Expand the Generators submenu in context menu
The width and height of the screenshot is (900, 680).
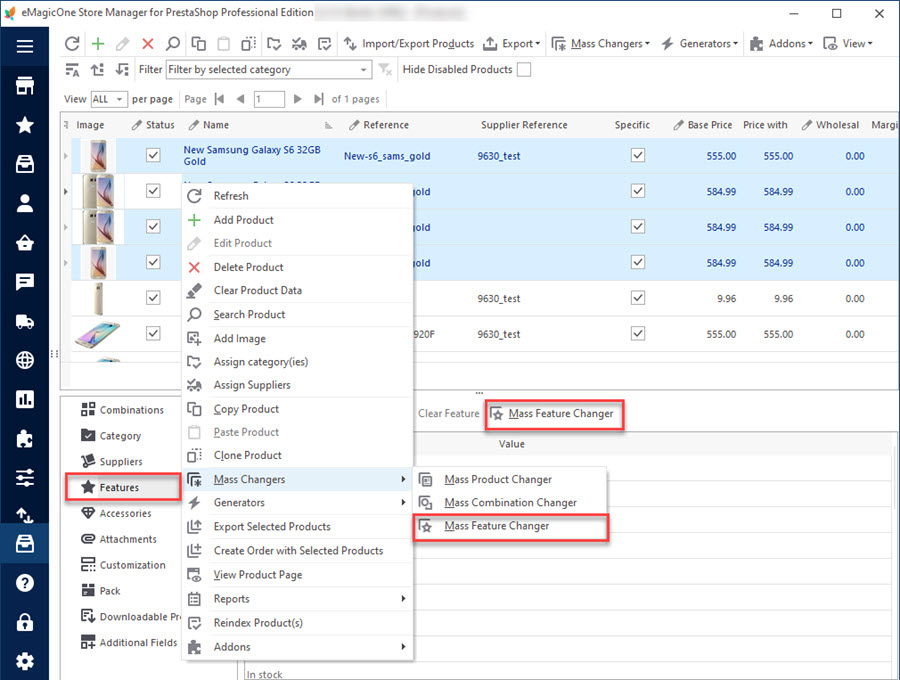[297, 502]
